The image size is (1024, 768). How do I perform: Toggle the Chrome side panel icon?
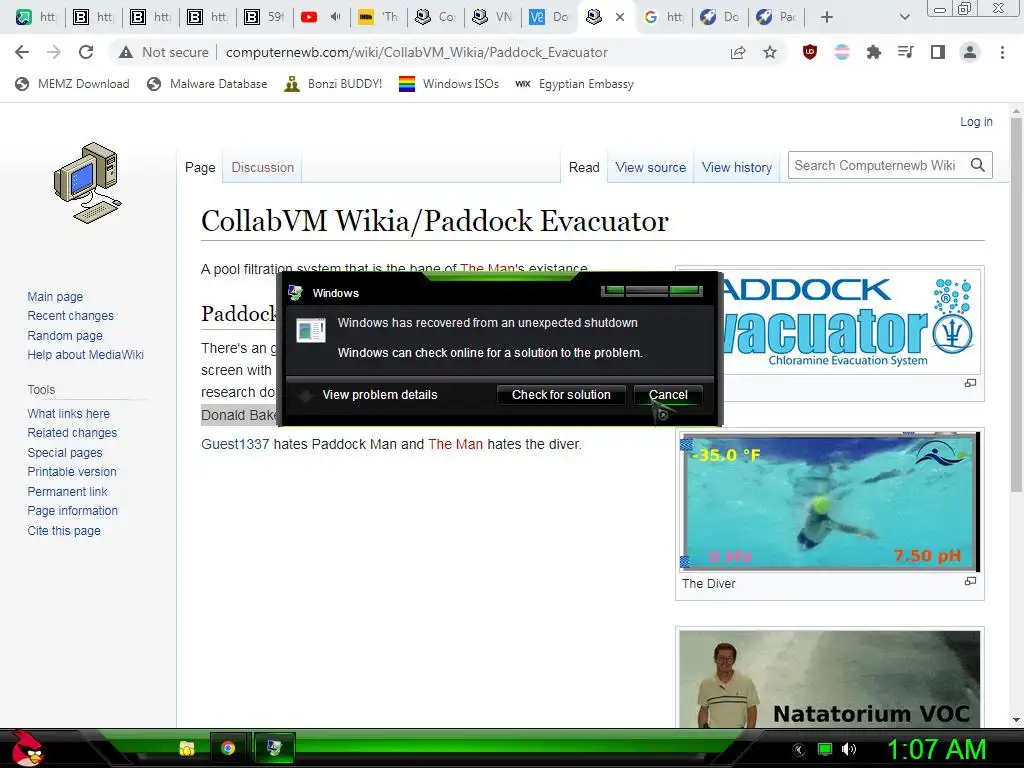tap(938, 52)
